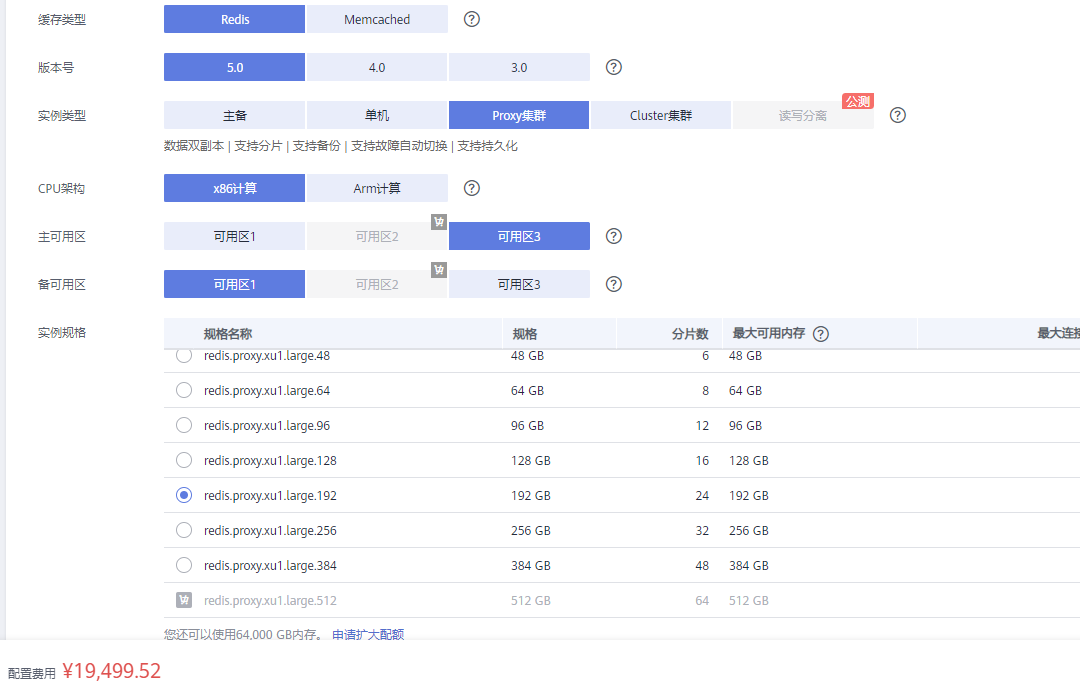Click shard count 32 cell
The height and width of the screenshot is (687, 1080).
[x=702, y=531]
